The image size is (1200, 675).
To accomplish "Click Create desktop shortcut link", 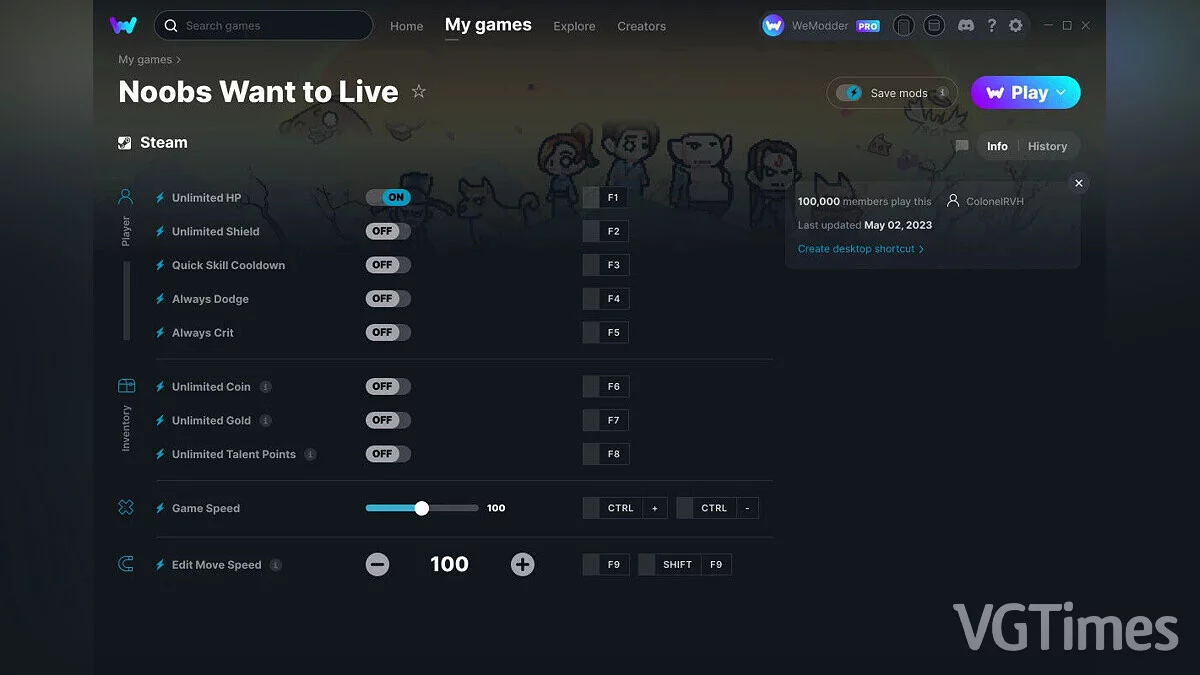I will pyautogui.click(x=860, y=249).
